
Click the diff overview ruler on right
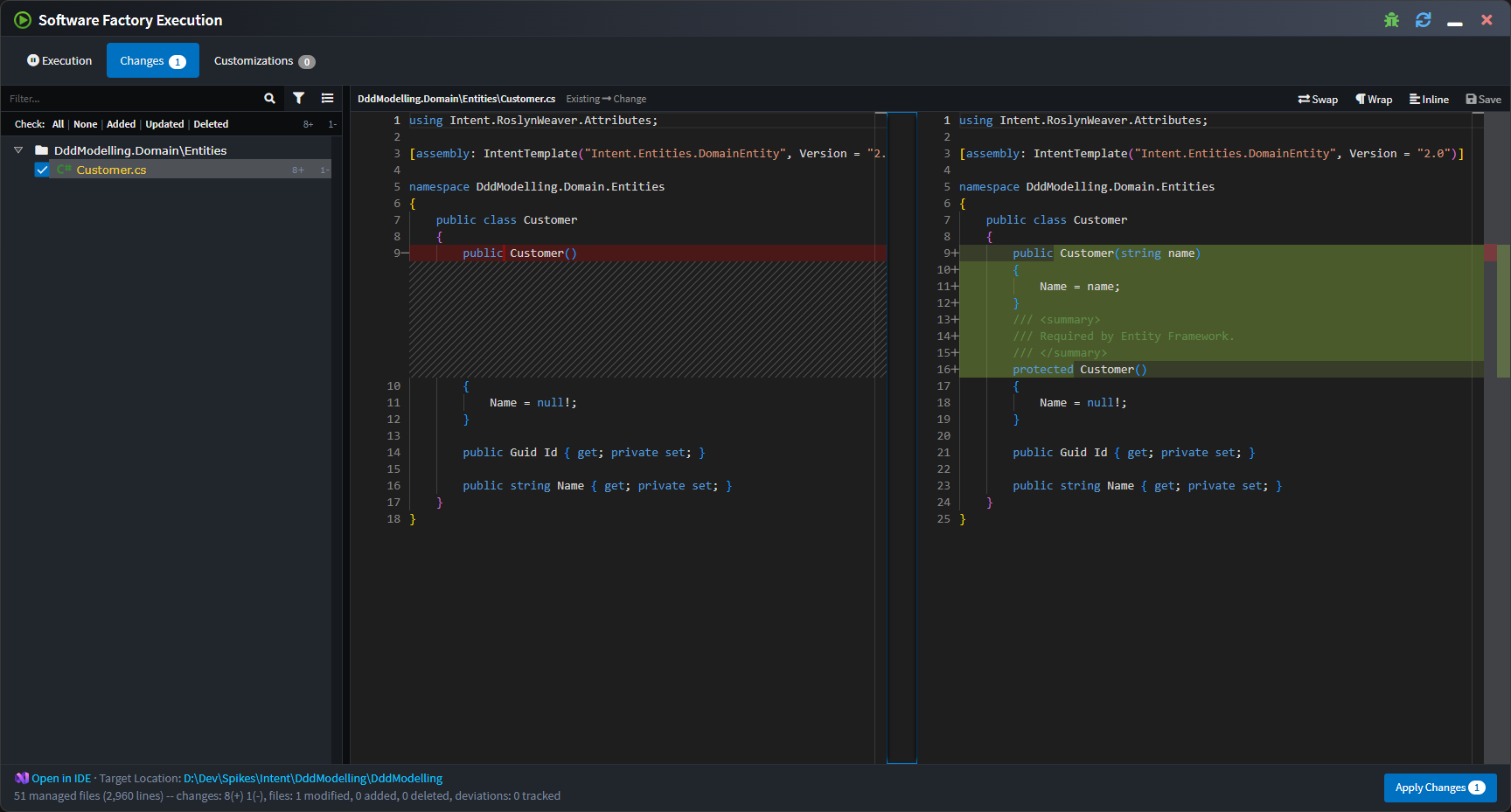1497,437
